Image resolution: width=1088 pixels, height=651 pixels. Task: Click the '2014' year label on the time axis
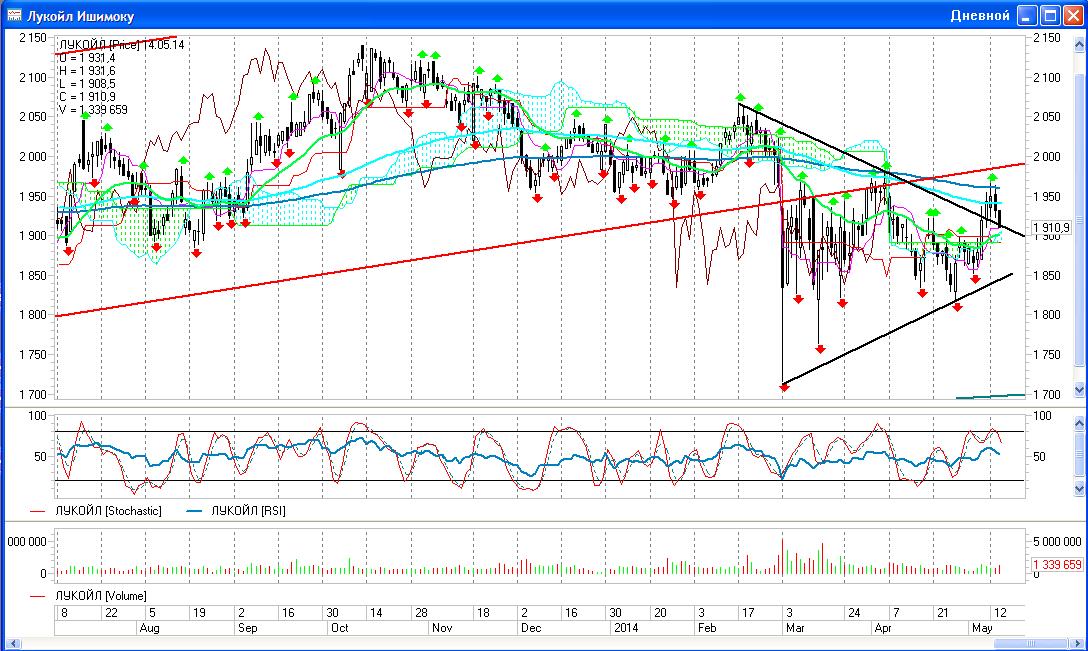(626, 627)
